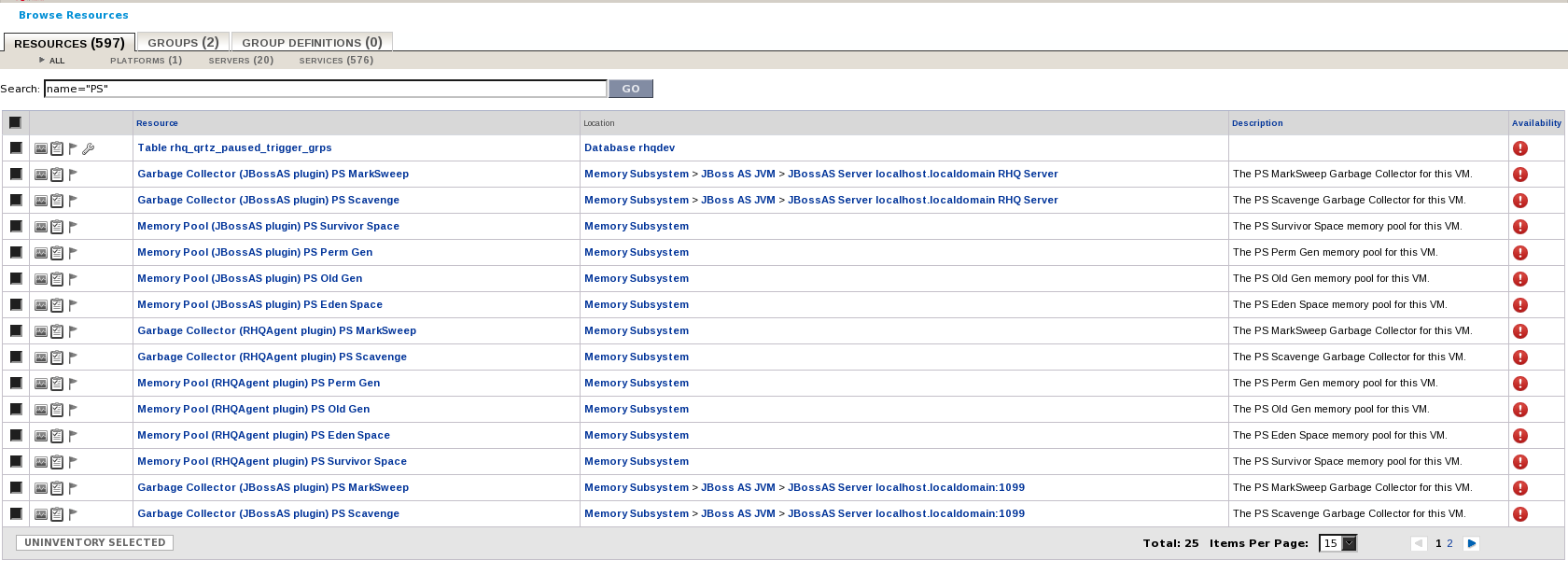Filter by Services (576)

(336, 60)
